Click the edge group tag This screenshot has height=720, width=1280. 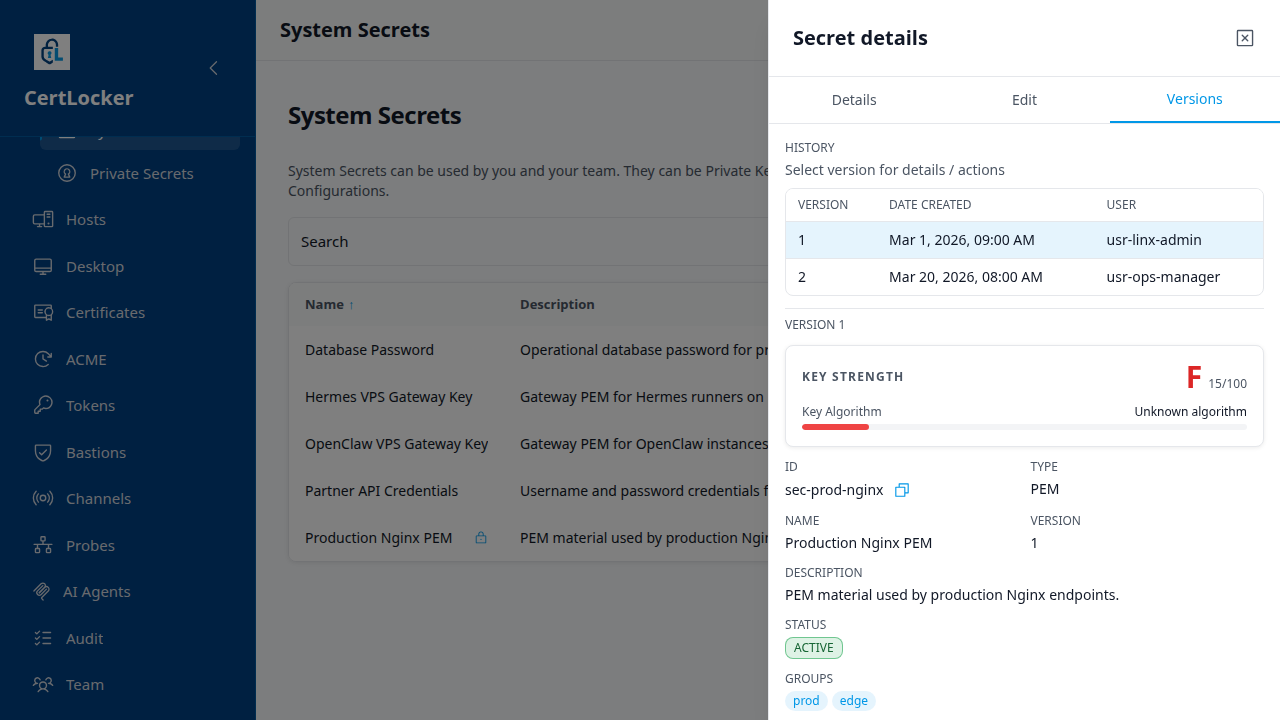click(854, 701)
